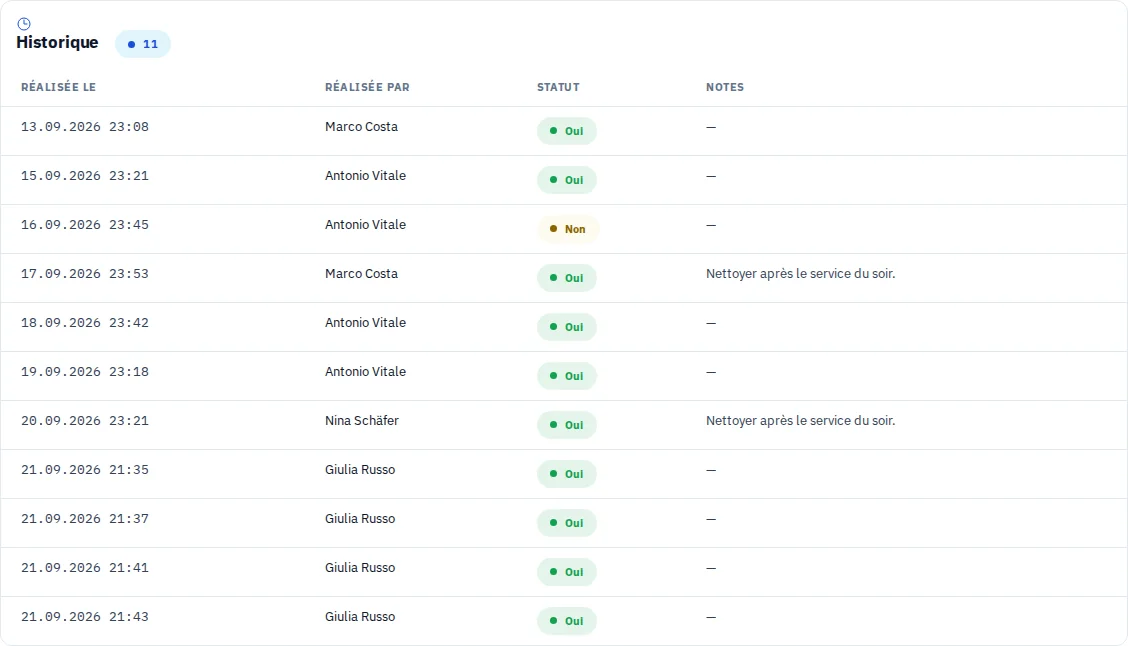Click the clock icon above Historique
This screenshot has width=1128, height=646.
24,24
